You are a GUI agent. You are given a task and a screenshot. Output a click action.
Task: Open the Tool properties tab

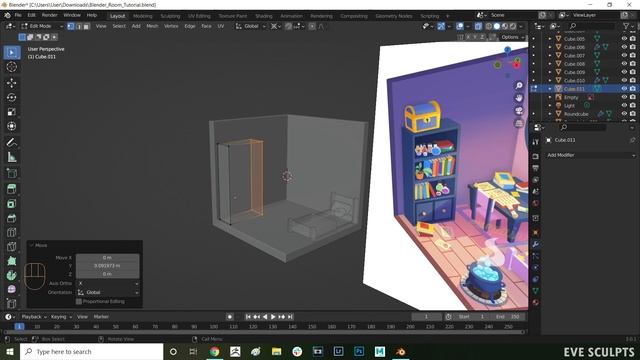click(x=536, y=141)
